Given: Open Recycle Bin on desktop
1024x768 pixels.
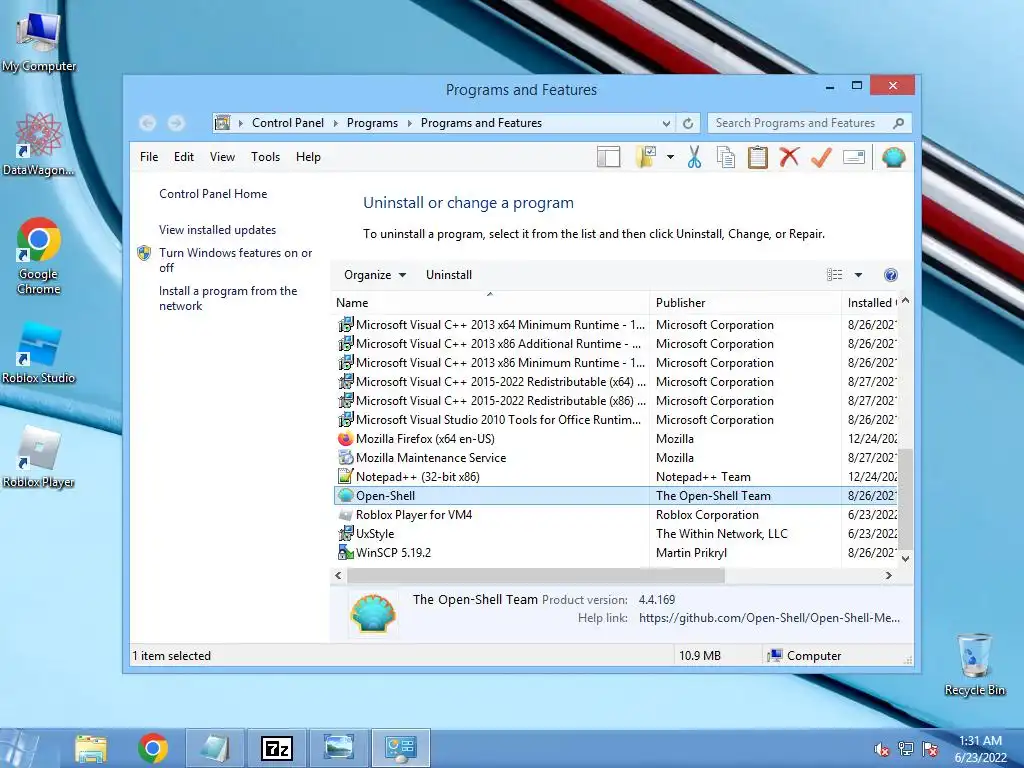Looking at the screenshot, I should click(974, 664).
